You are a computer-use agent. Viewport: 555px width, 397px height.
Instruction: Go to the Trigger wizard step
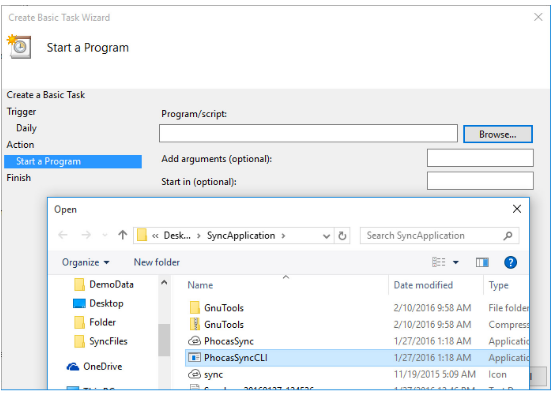21,111
